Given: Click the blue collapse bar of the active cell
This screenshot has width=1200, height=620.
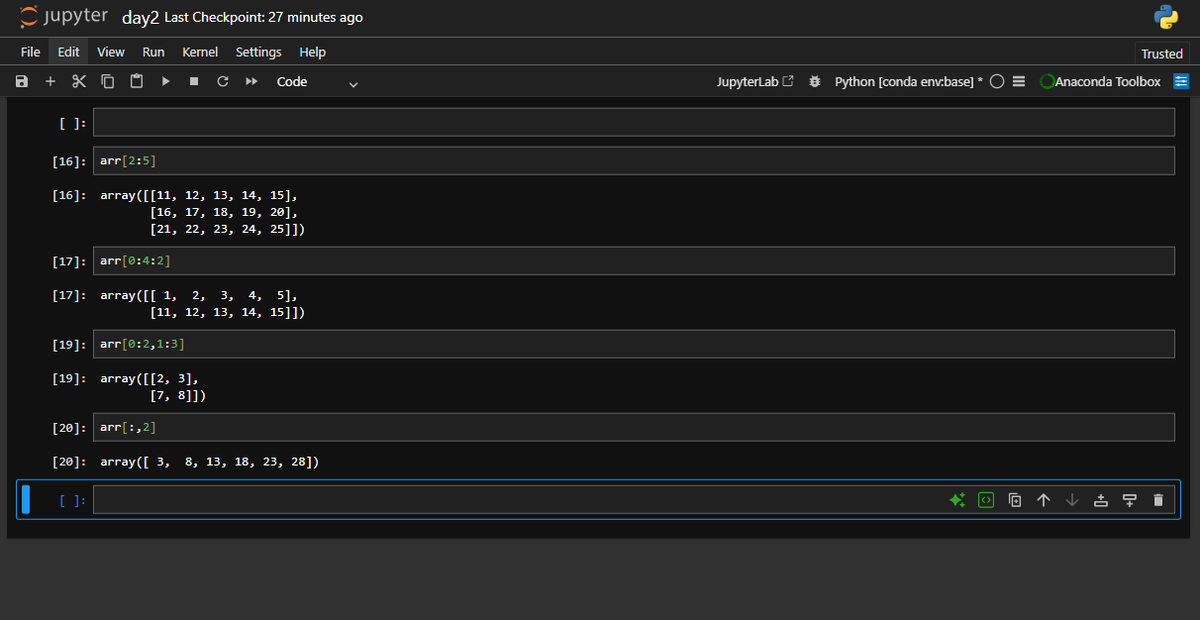Looking at the screenshot, I should (26, 500).
